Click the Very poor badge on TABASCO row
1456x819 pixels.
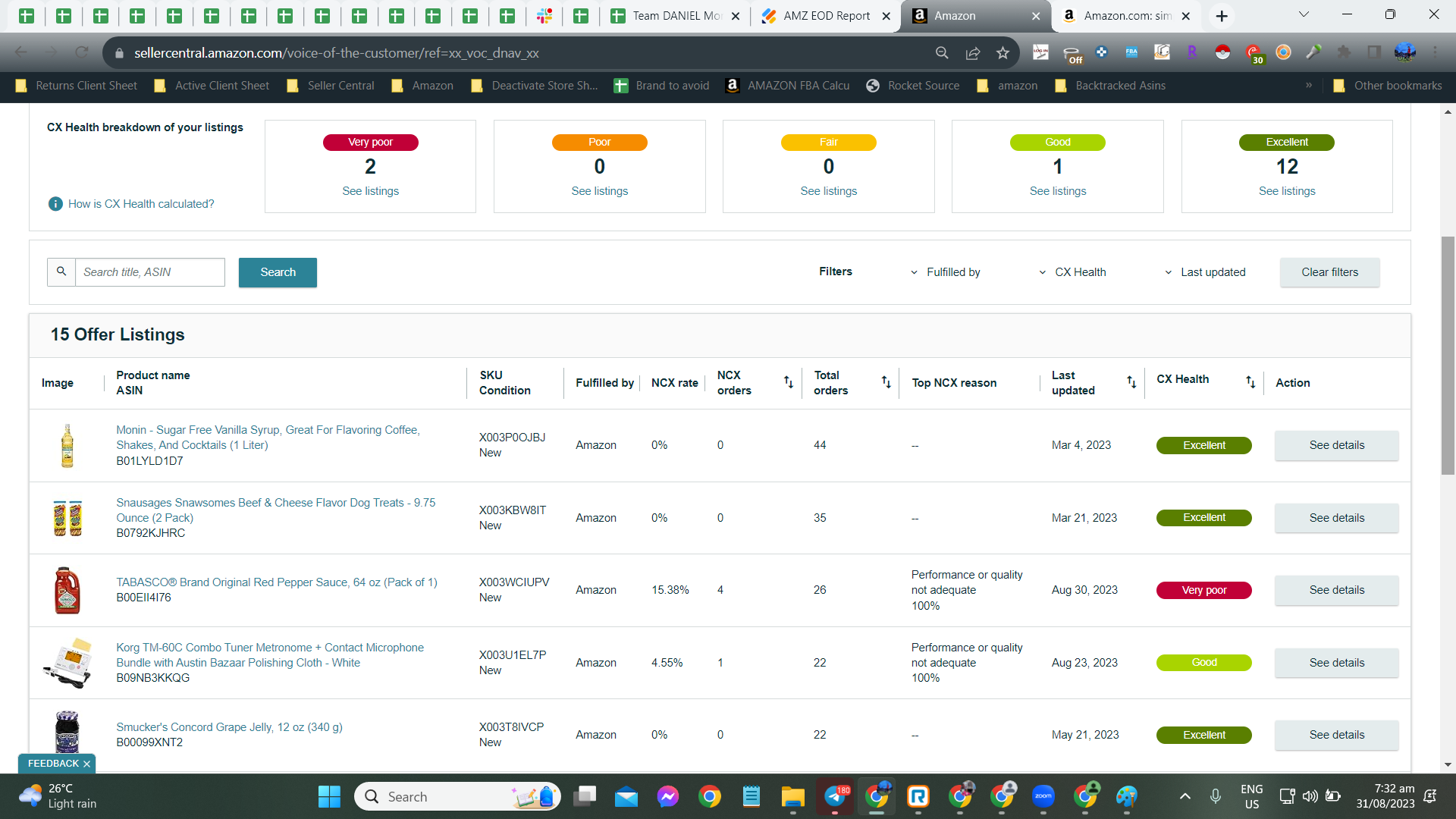(1204, 590)
